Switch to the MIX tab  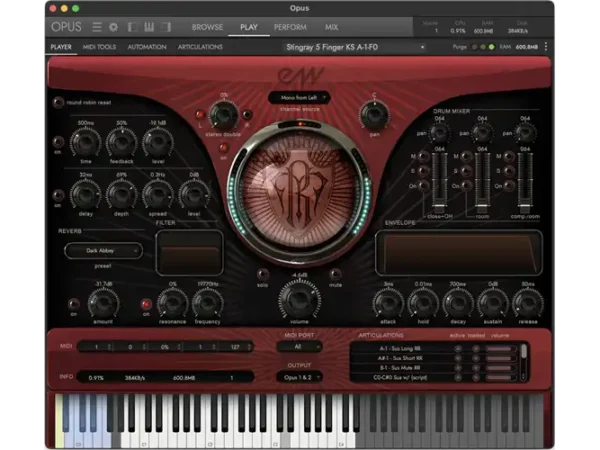[x=331, y=27]
